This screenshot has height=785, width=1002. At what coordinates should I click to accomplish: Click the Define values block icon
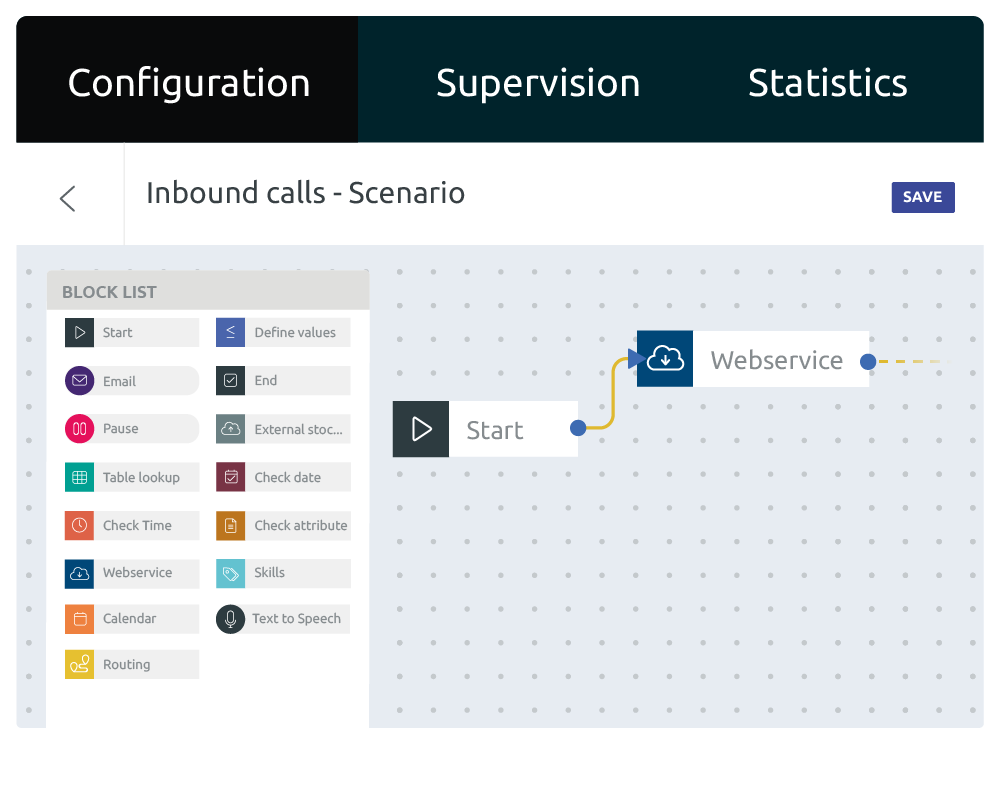coord(230,333)
